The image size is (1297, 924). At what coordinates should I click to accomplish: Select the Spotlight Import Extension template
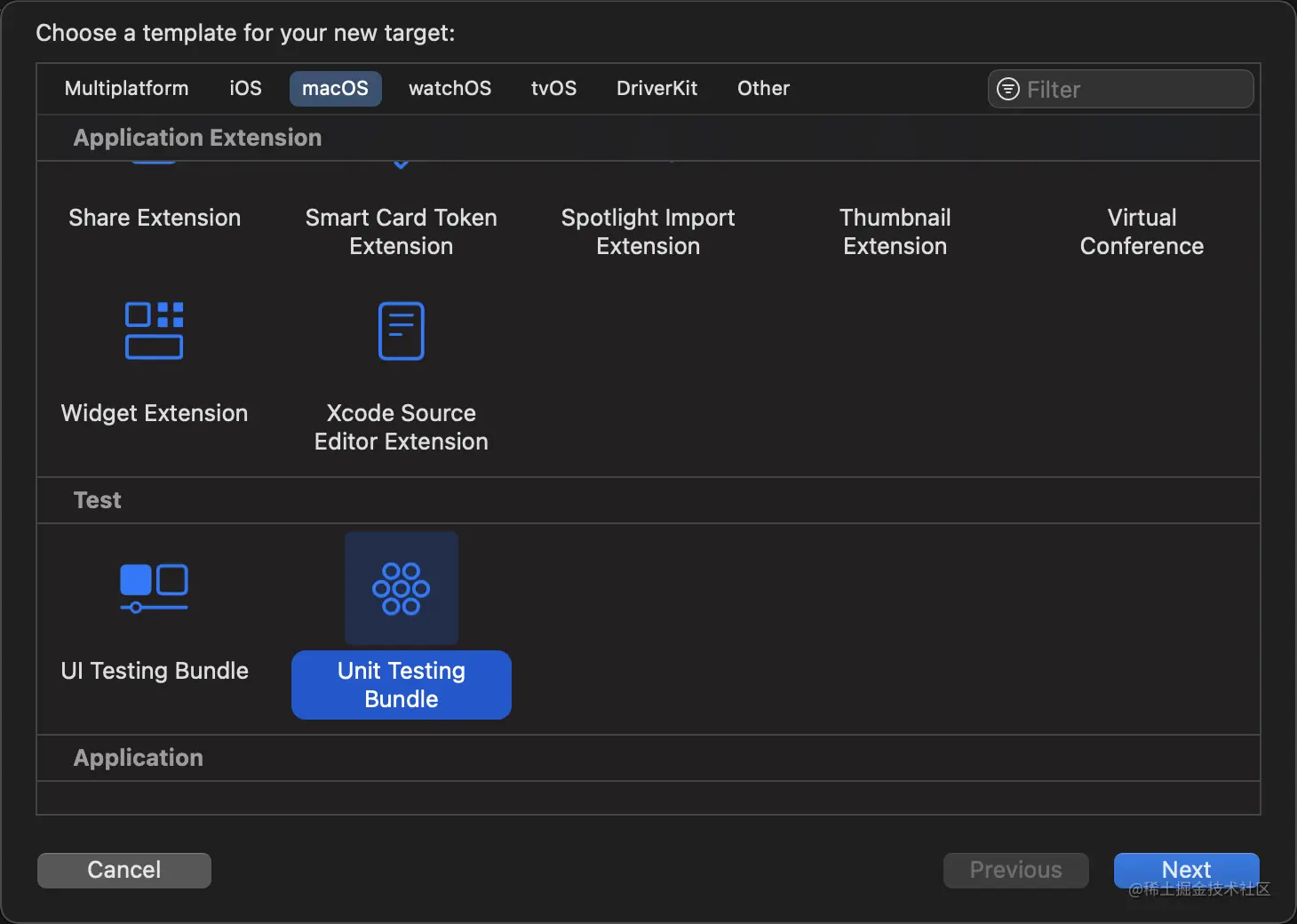coord(648,231)
